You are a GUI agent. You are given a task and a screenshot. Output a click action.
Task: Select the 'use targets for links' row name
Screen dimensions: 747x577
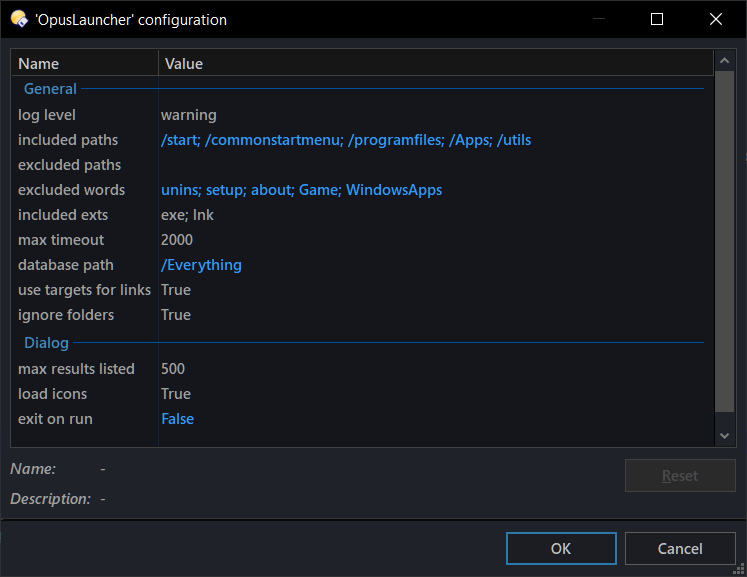84,290
